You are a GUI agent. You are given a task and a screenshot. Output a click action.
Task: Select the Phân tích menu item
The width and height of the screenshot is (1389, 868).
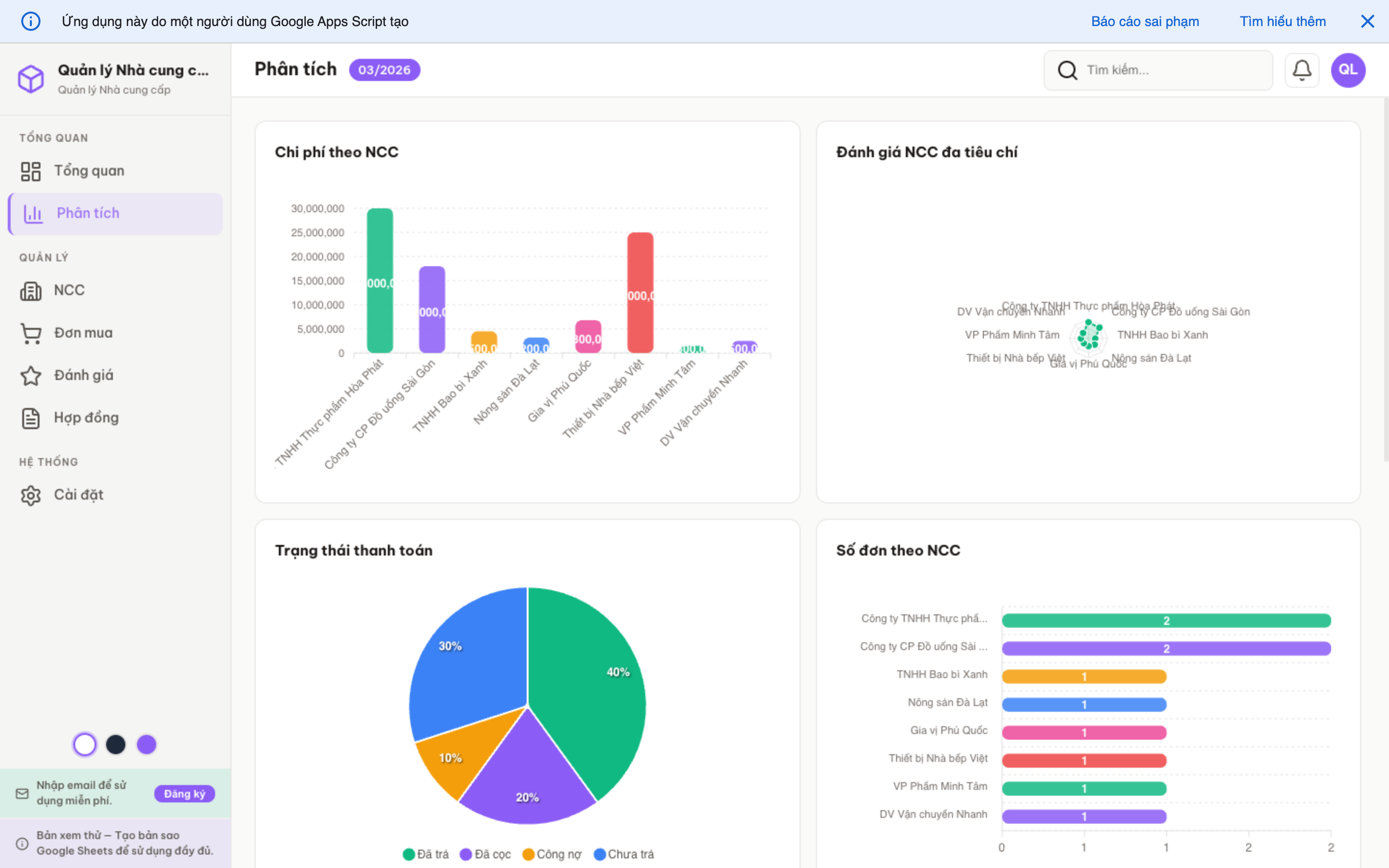tap(88, 213)
